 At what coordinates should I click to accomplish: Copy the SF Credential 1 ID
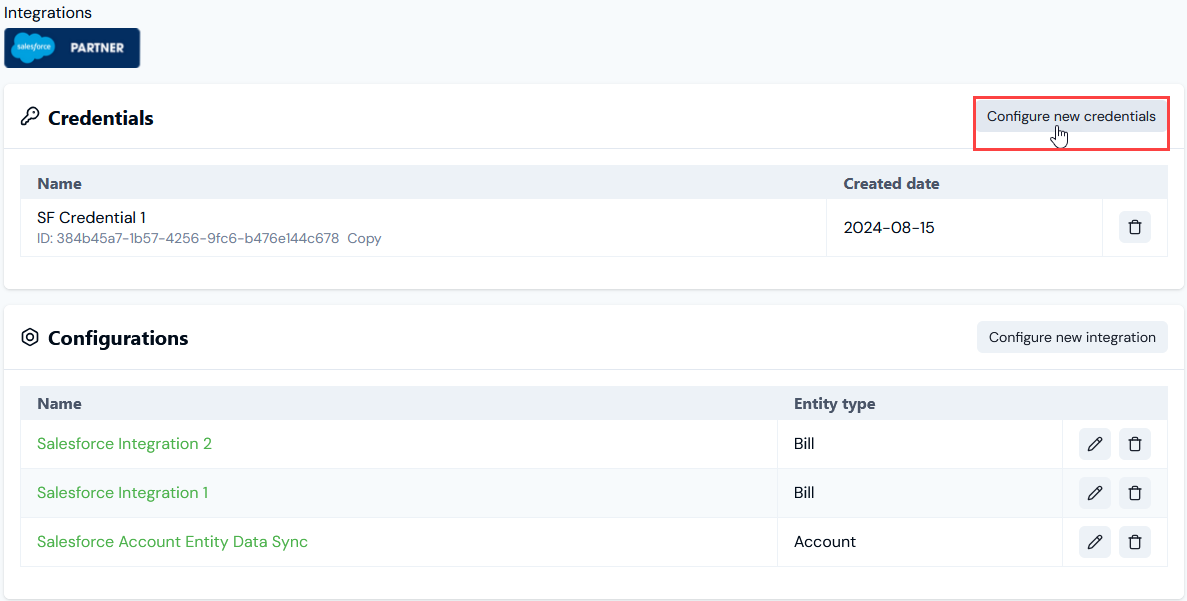(x=364, y=238)
